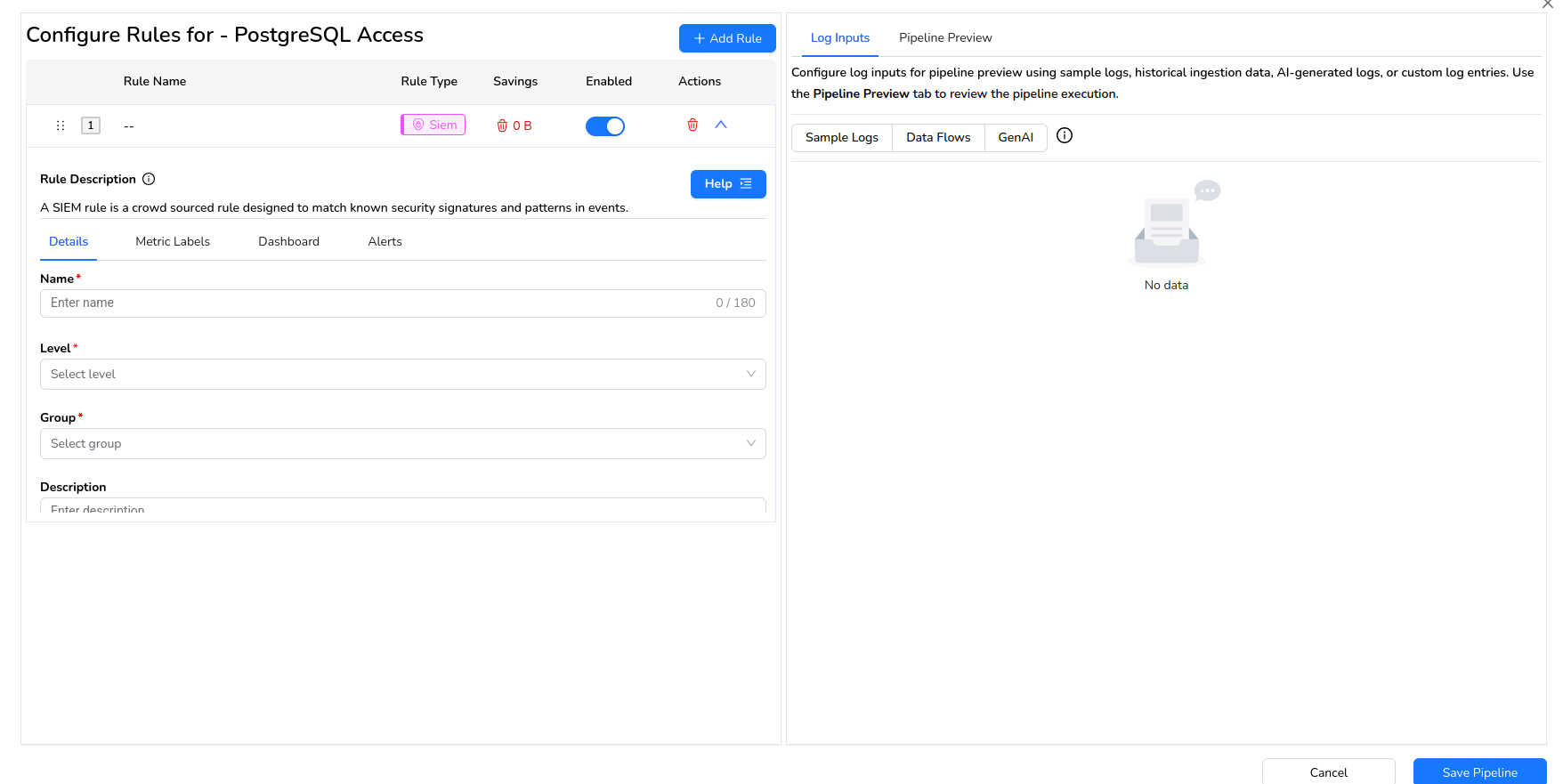
Task: Click the rule order number 1 box
Action: [x=91, y=125]
